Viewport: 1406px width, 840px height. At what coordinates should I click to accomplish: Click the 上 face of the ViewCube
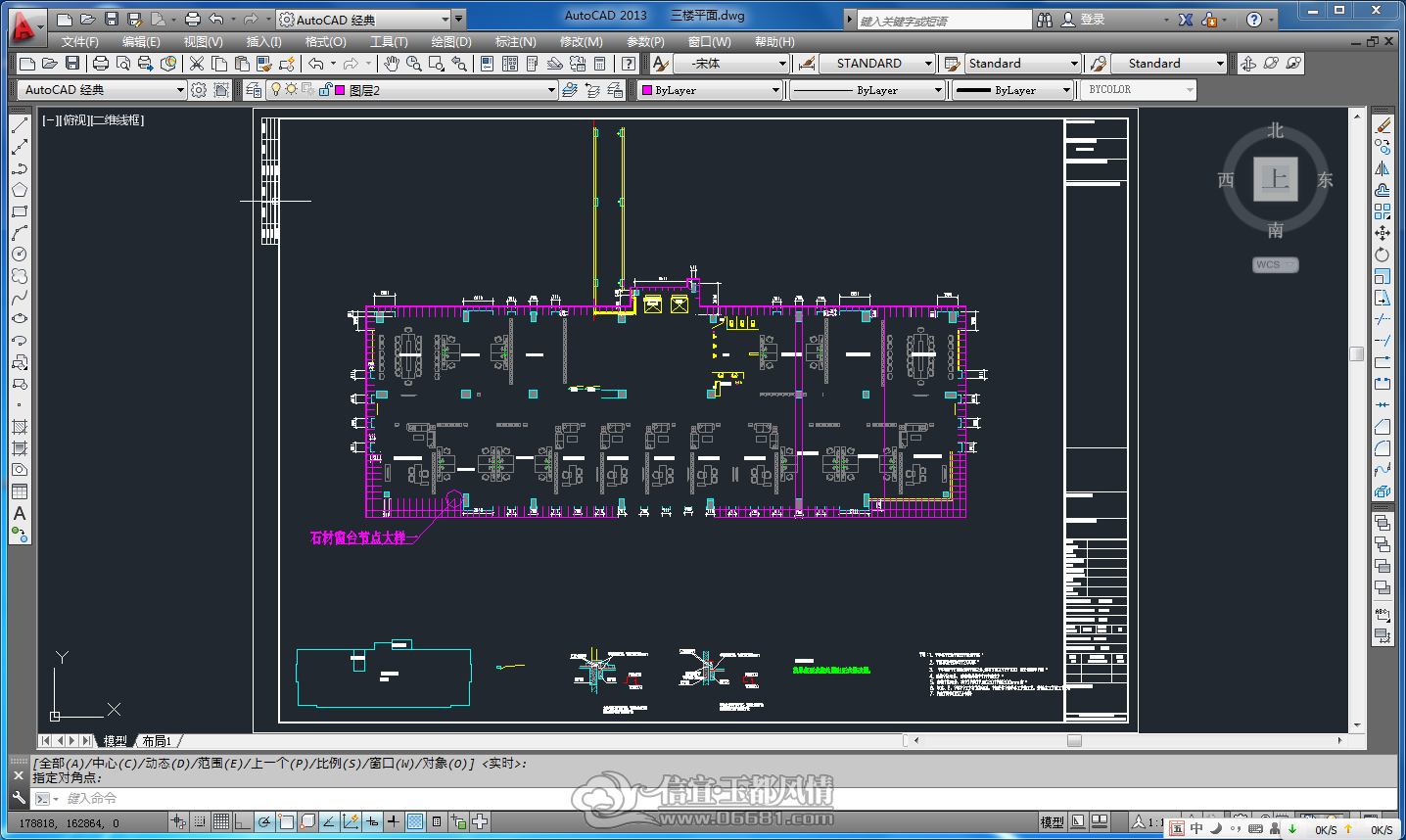[x=1276, y=179]
